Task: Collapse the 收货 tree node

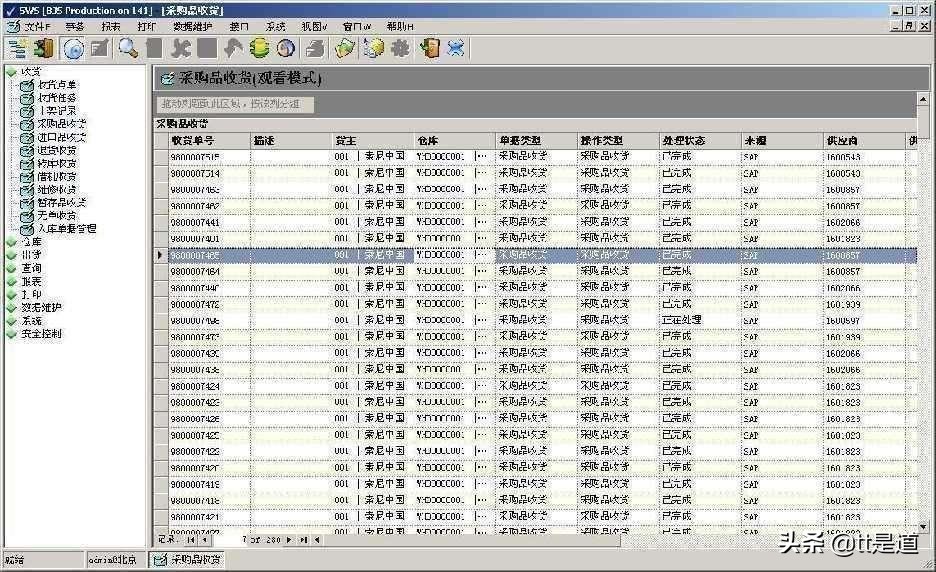Action: pyautogui.click(x=11, y=72)
